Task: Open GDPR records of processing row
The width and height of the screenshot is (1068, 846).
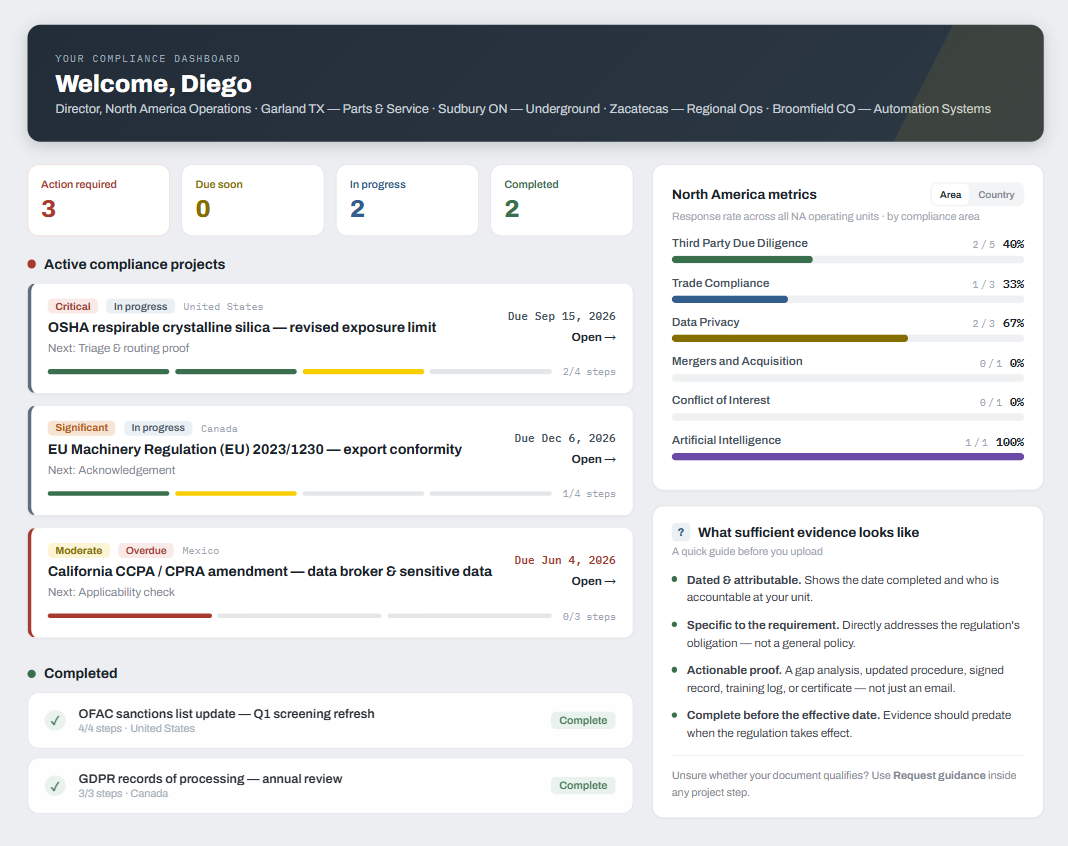Action: [330, 785]
